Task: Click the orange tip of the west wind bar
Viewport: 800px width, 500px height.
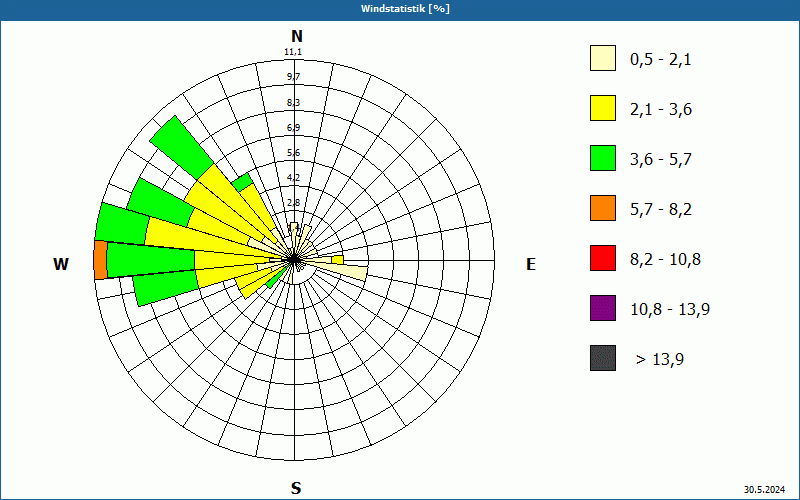Action: pyautogui.click(x=101, y=260)
